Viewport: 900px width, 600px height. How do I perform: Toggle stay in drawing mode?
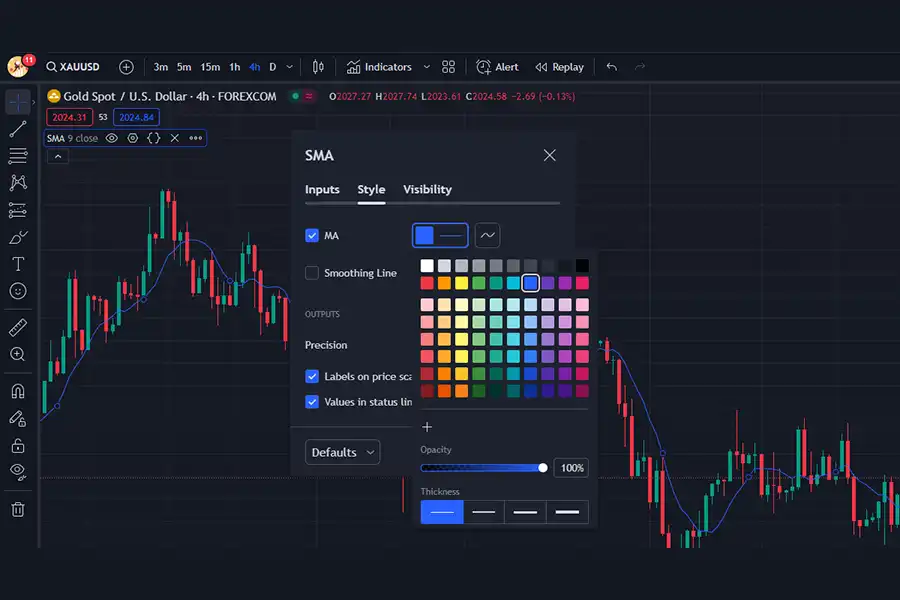[18, 419]
